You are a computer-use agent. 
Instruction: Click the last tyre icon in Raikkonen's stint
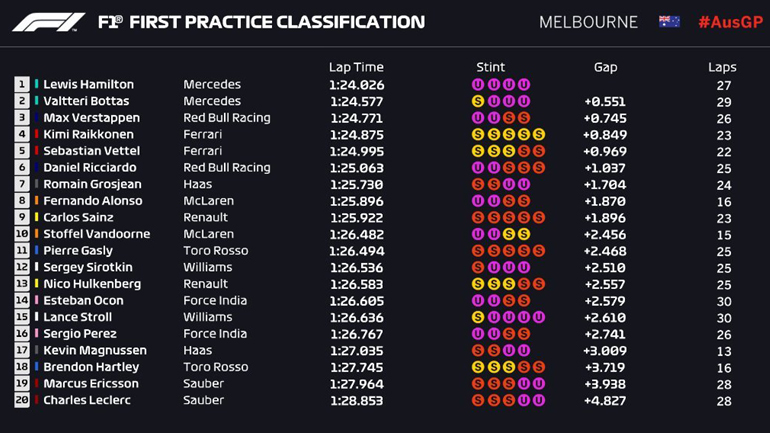pyautogui.click(x=539, y=134)
